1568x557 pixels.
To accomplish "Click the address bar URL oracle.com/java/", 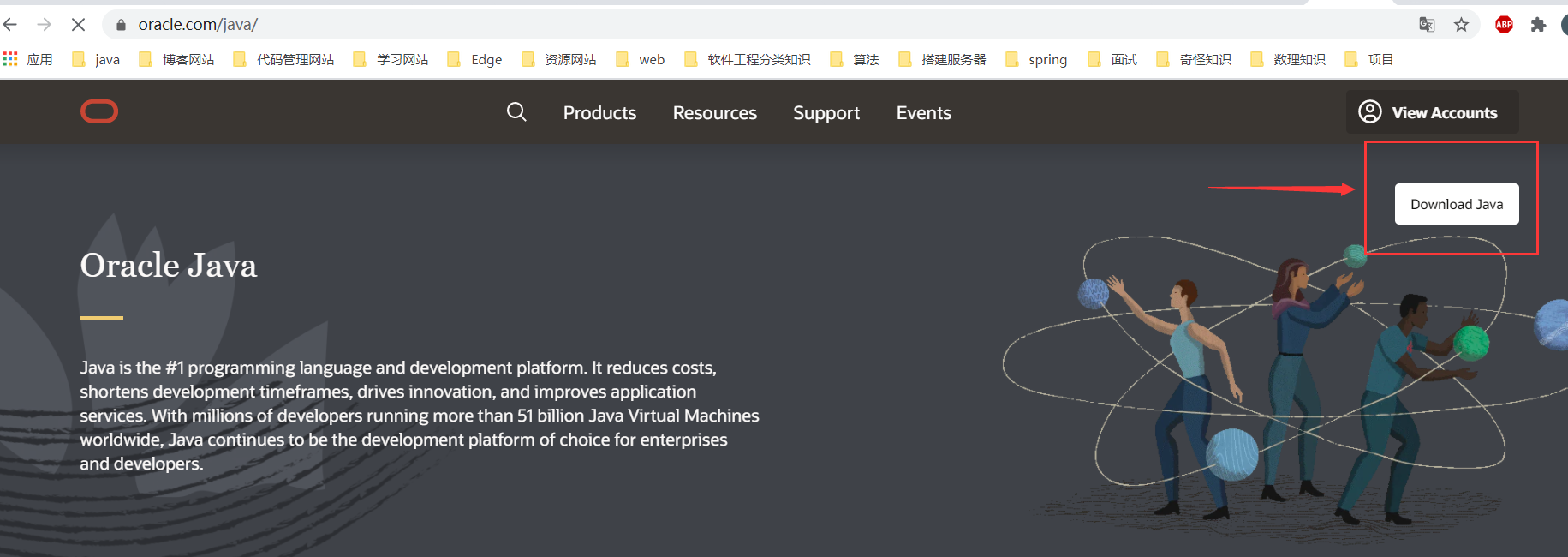I will tap(198, 25).
